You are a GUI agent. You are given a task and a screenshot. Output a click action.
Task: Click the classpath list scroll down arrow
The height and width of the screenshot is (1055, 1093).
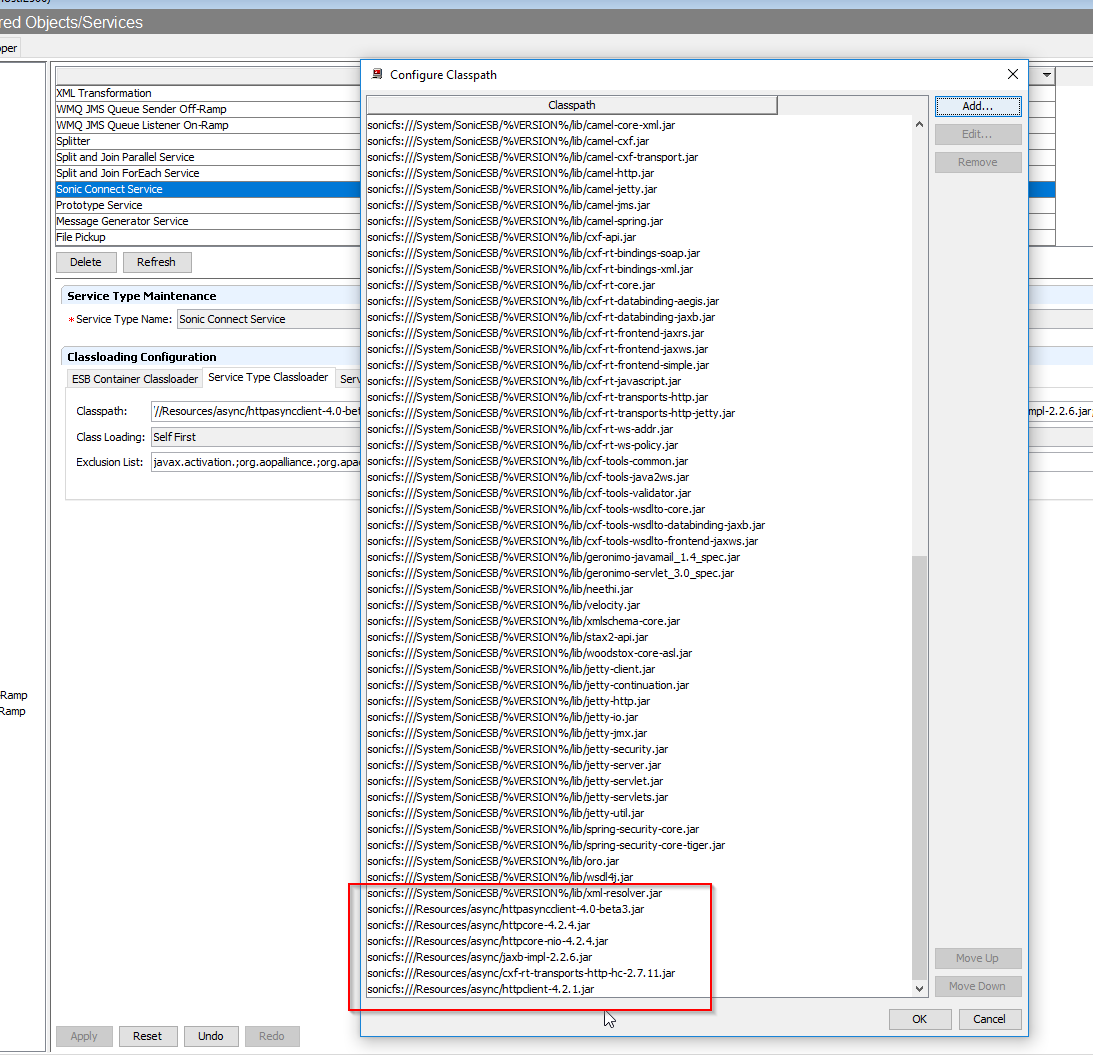(x=919, y=988)
